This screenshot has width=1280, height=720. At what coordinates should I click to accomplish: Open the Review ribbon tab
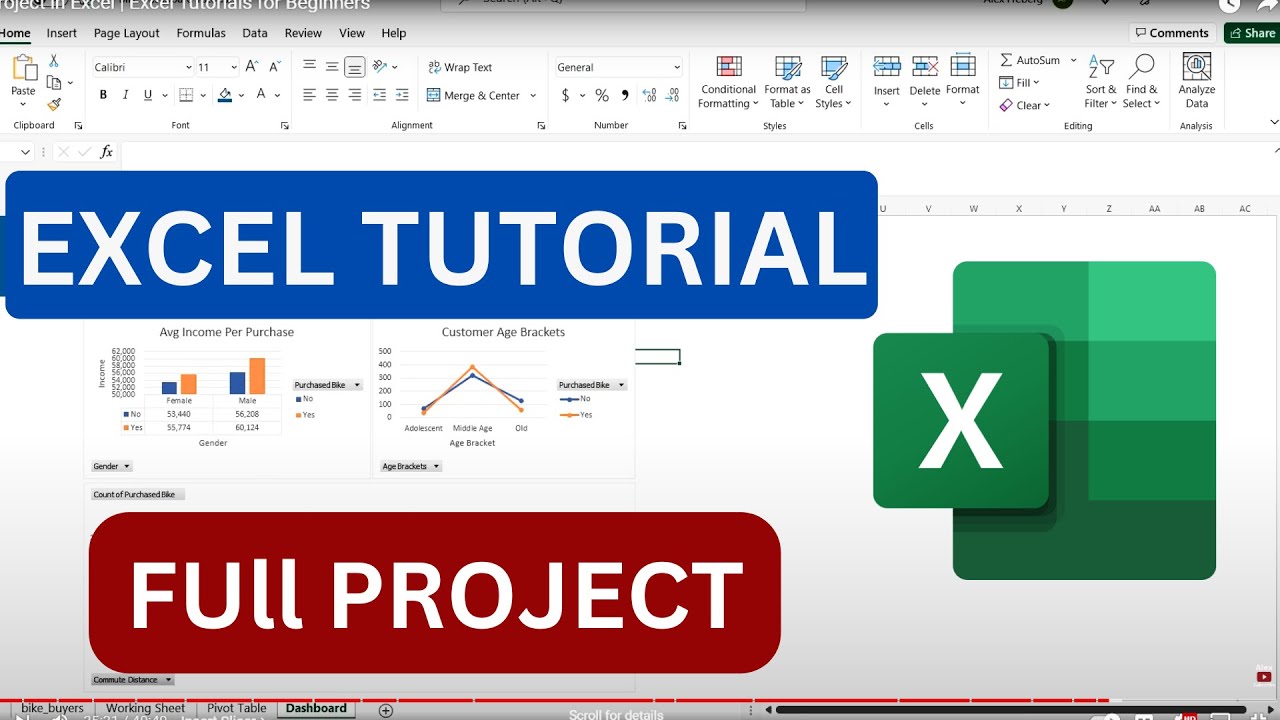[303, 33]
